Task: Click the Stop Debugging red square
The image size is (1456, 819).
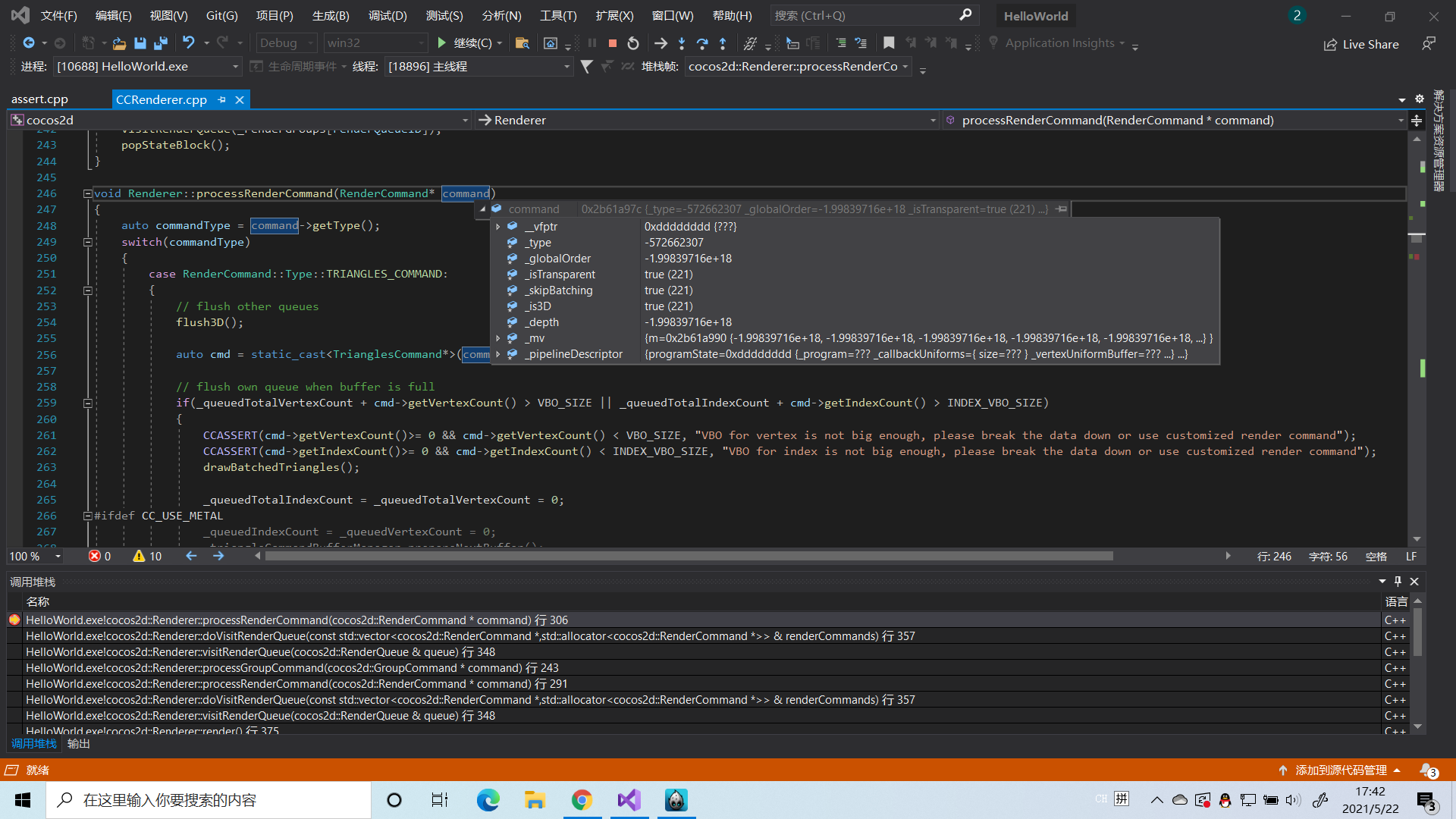Action: pyautogui.click(x=613, y=43)
